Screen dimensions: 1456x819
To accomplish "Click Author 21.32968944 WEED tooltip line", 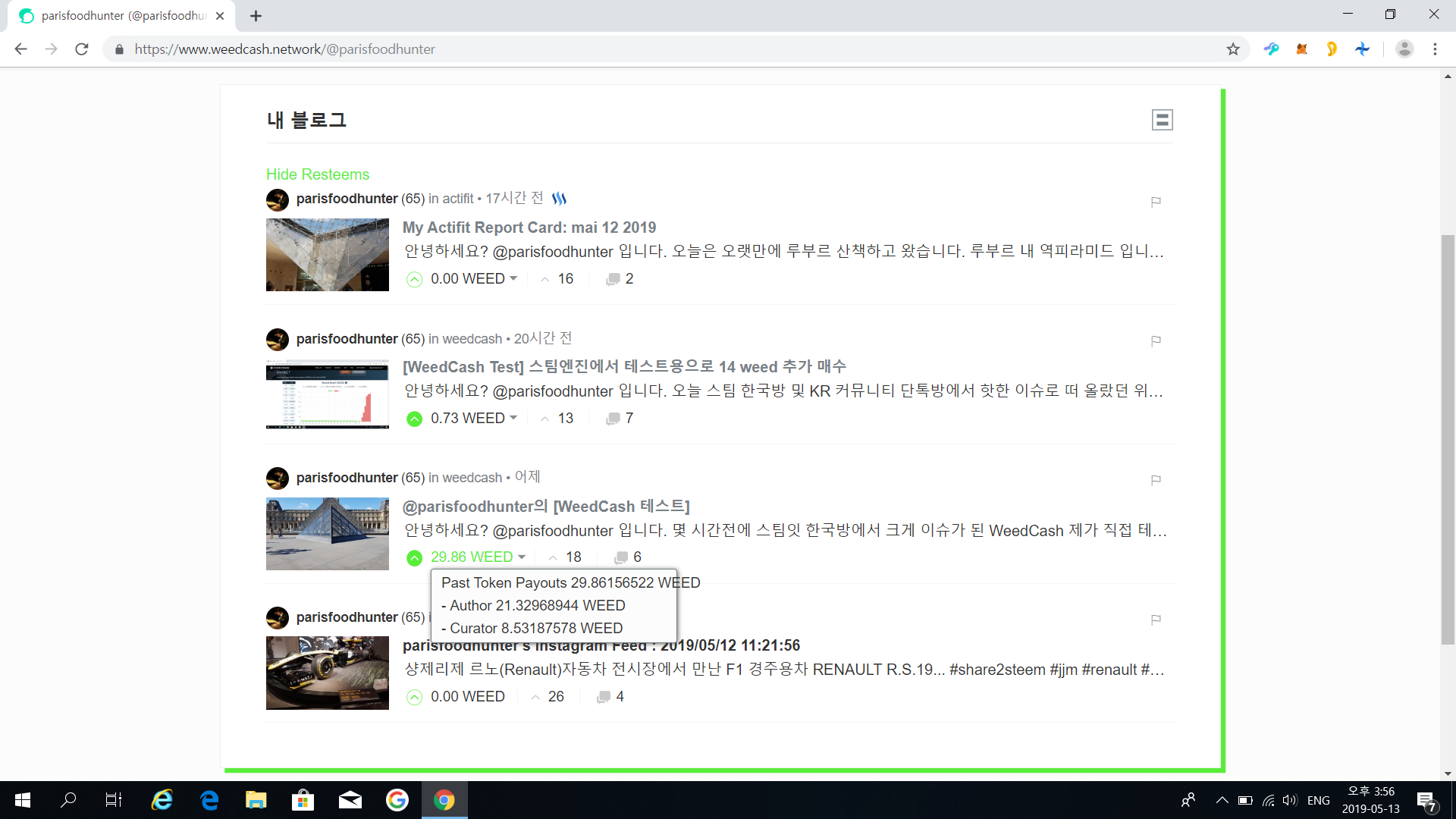I will coord(533,606).
